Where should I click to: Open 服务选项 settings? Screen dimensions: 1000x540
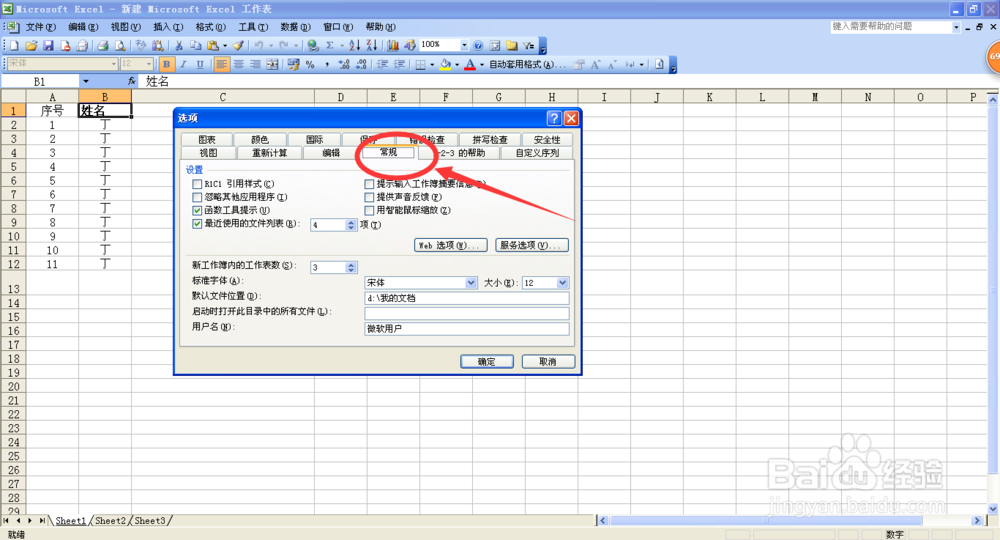tap(532, 245)
